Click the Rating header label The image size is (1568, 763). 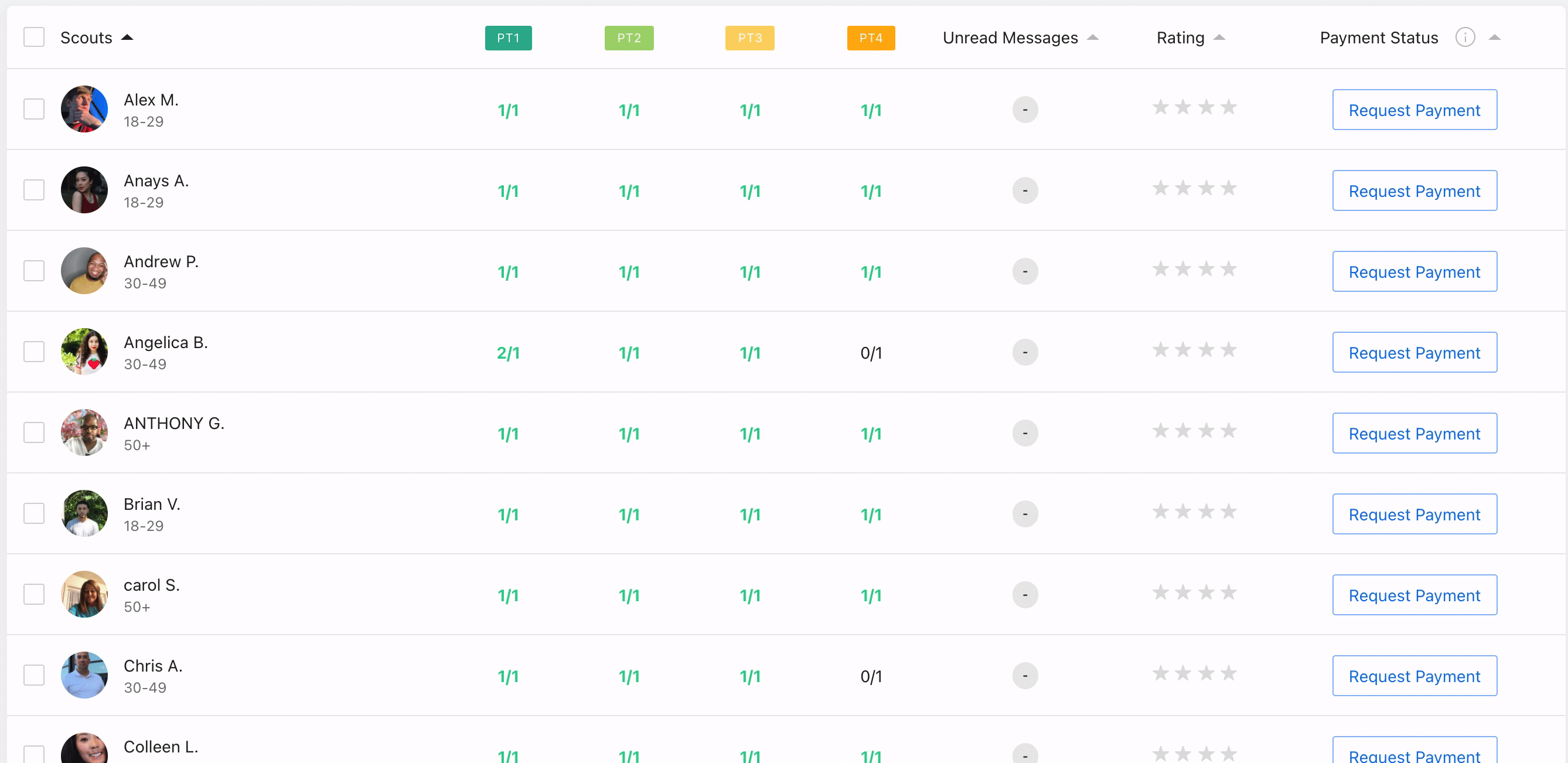pyautogui.click(x=1180, y=38)
